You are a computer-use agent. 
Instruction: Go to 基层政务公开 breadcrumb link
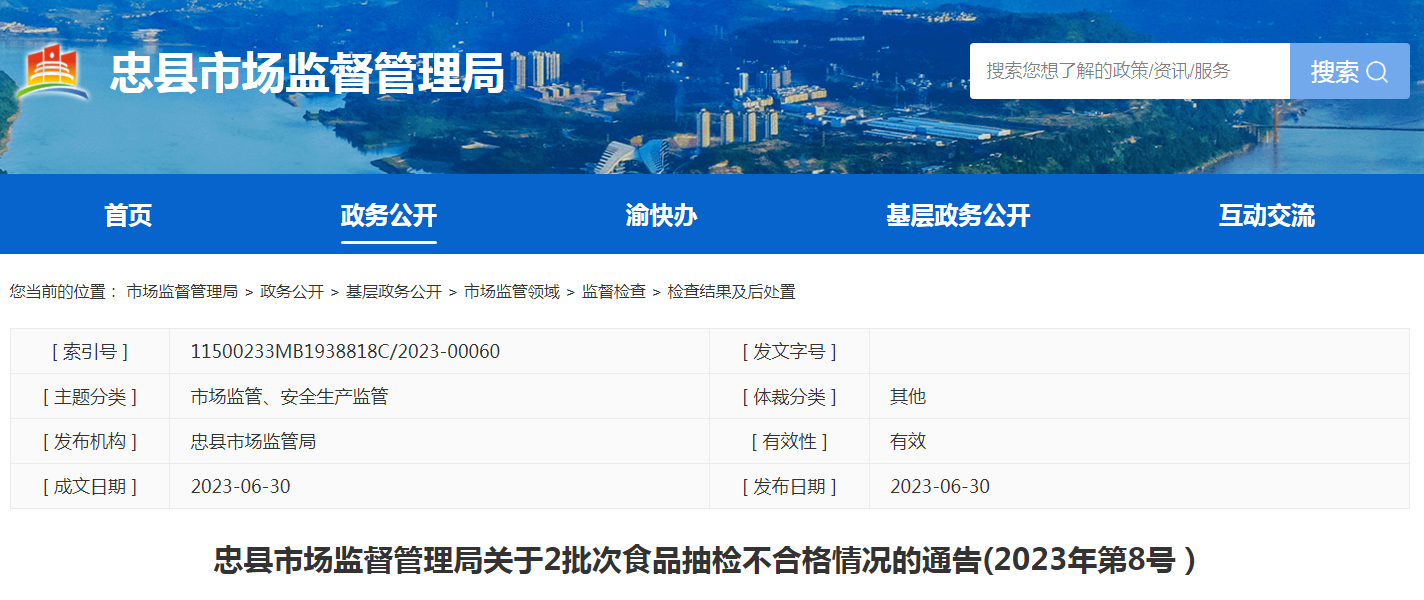(x=394, y=292)
